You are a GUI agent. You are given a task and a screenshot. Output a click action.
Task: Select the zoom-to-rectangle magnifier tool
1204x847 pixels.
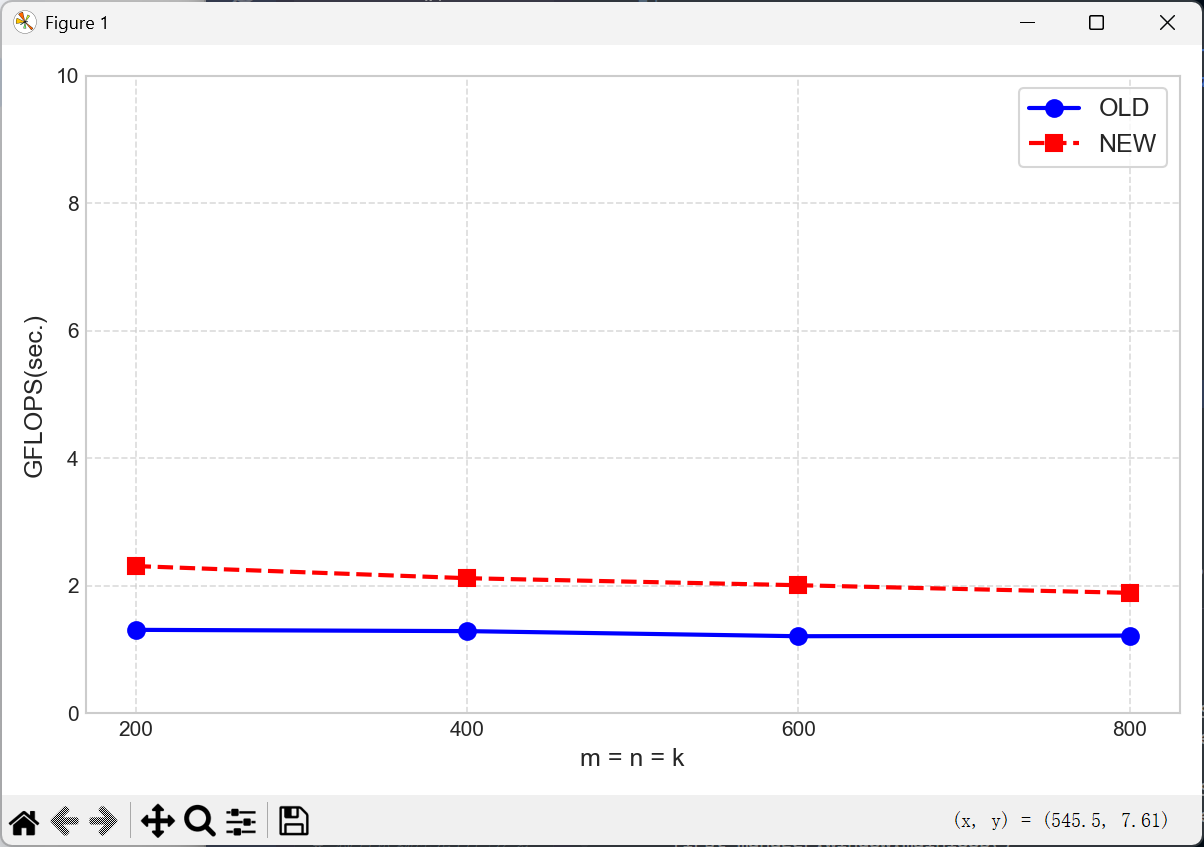[x=200, y=822]
